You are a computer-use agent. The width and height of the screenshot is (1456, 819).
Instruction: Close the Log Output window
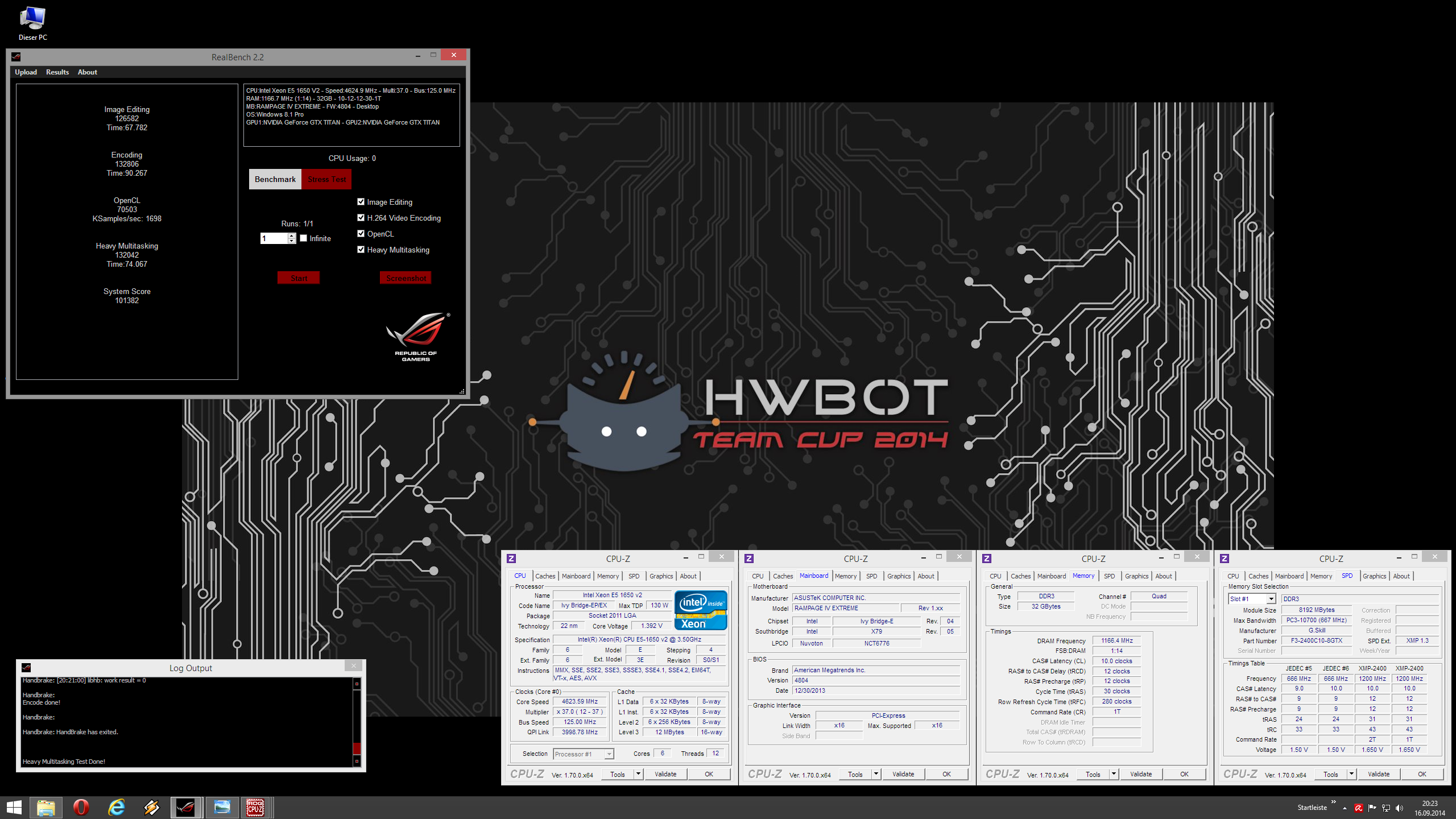pos(353,666)
